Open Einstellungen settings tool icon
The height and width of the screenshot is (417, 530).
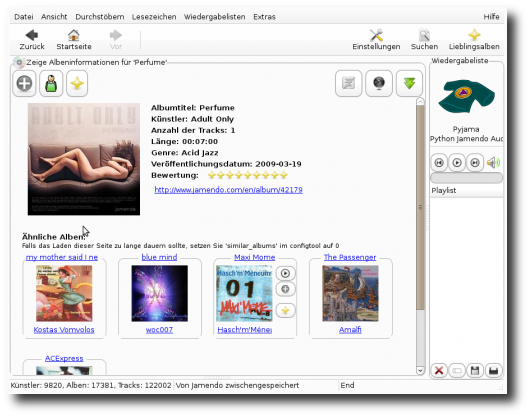[376, 39]
